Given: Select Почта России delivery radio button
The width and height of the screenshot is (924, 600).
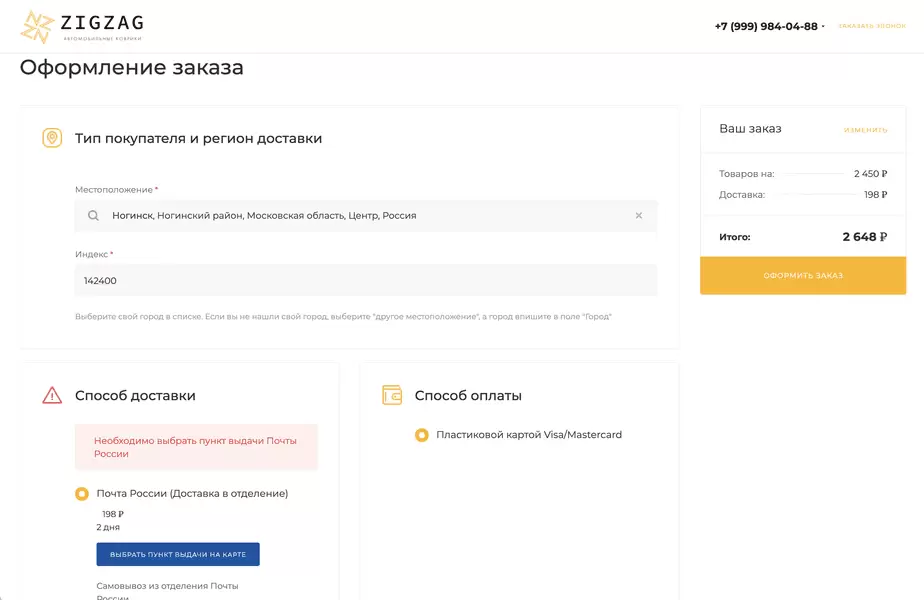Looking at the screenshot, I should point(82,493).
